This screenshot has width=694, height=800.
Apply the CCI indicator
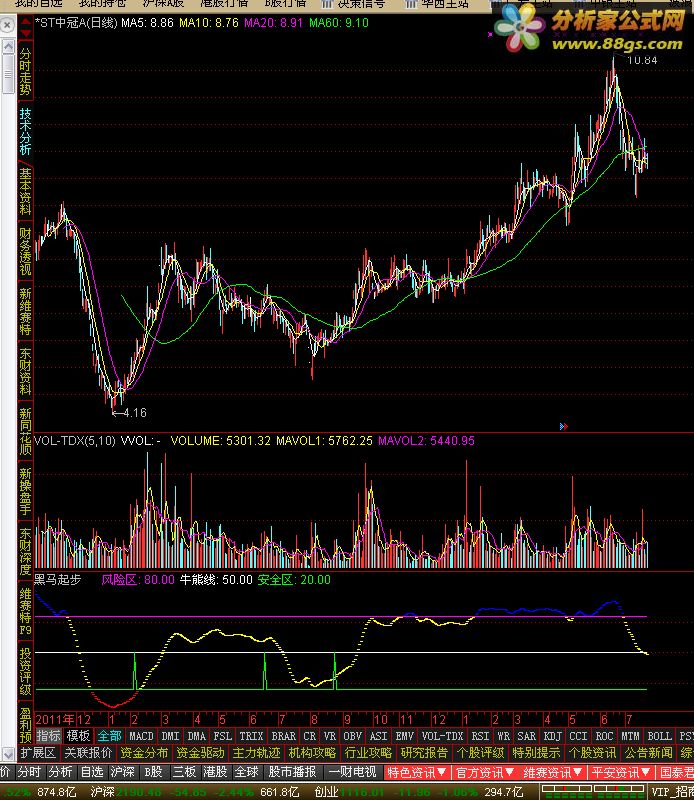pyautogui.click(x=578, y=736)
